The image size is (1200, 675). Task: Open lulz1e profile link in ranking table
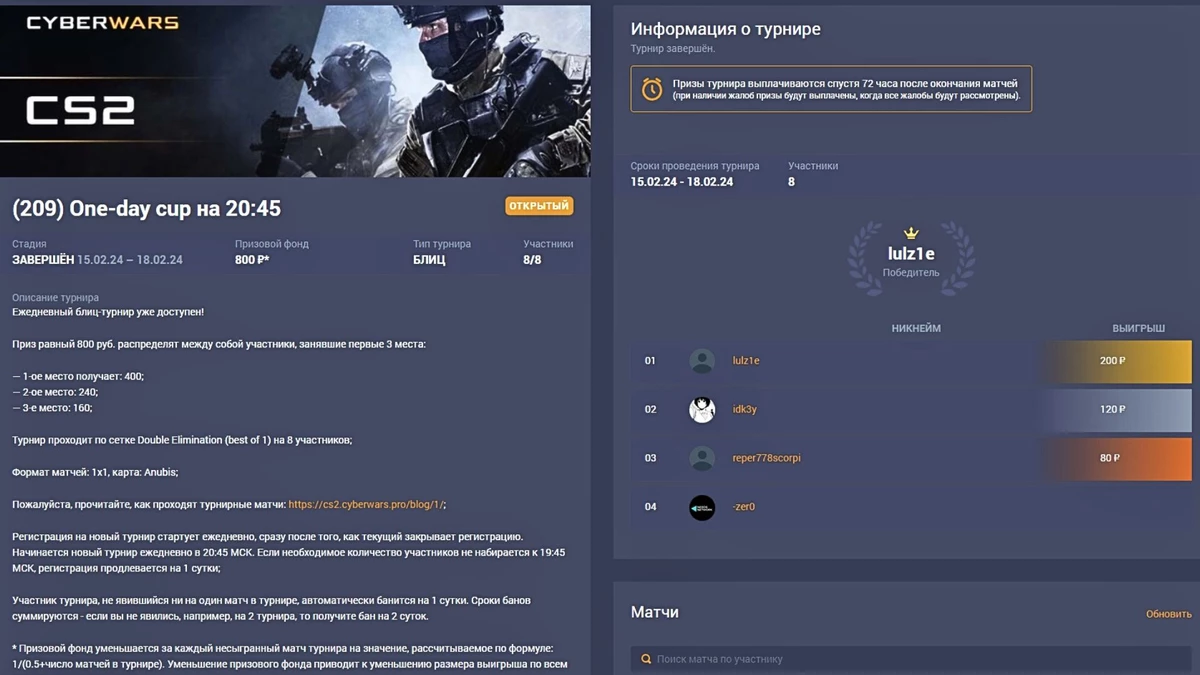(746, 360)
